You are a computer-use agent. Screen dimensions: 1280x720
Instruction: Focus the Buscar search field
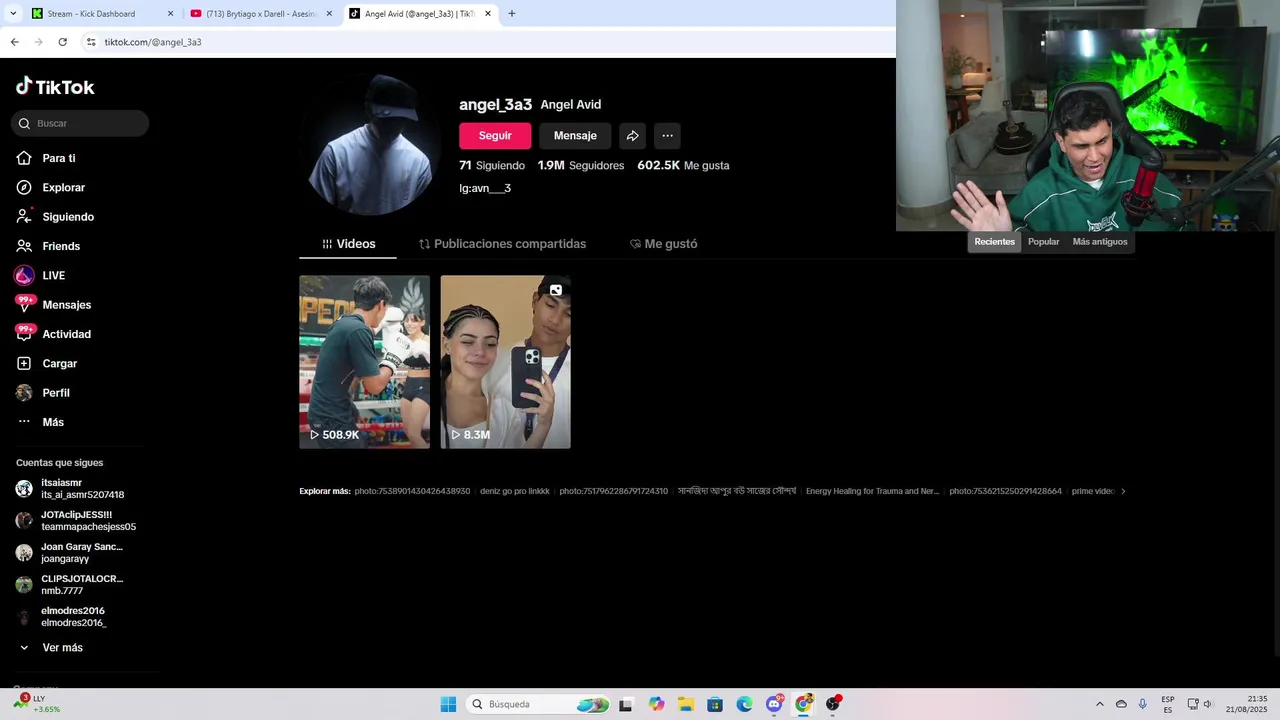(x=80, y=123)
